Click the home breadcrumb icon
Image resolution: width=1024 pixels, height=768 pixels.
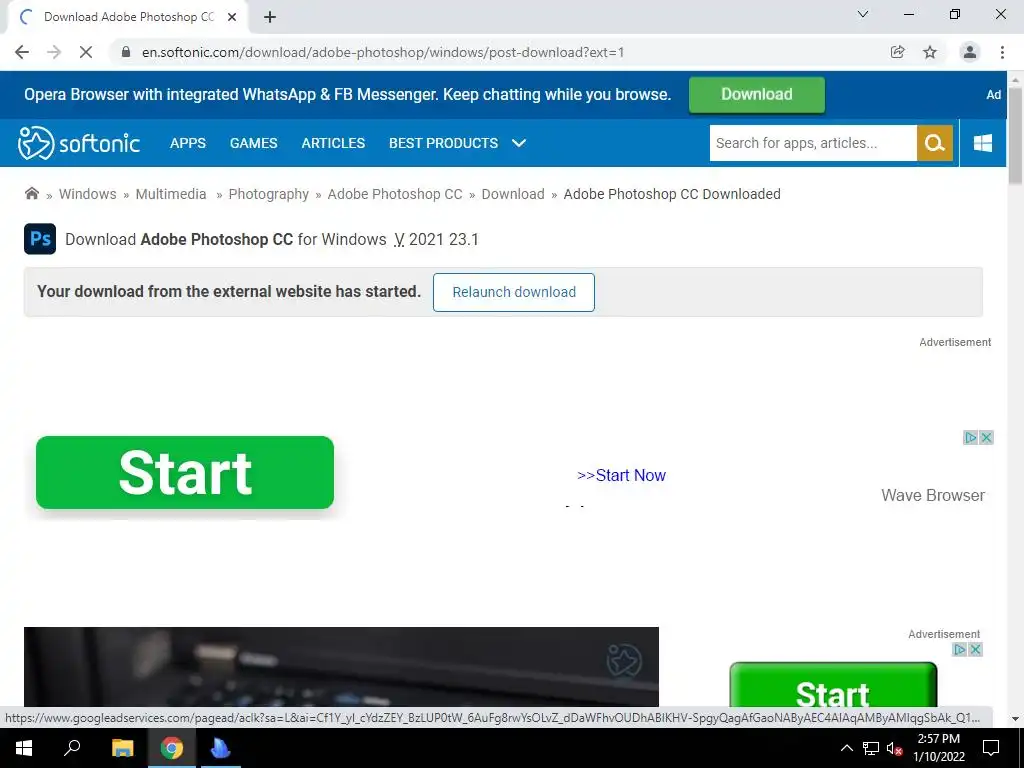coord(31,193)
